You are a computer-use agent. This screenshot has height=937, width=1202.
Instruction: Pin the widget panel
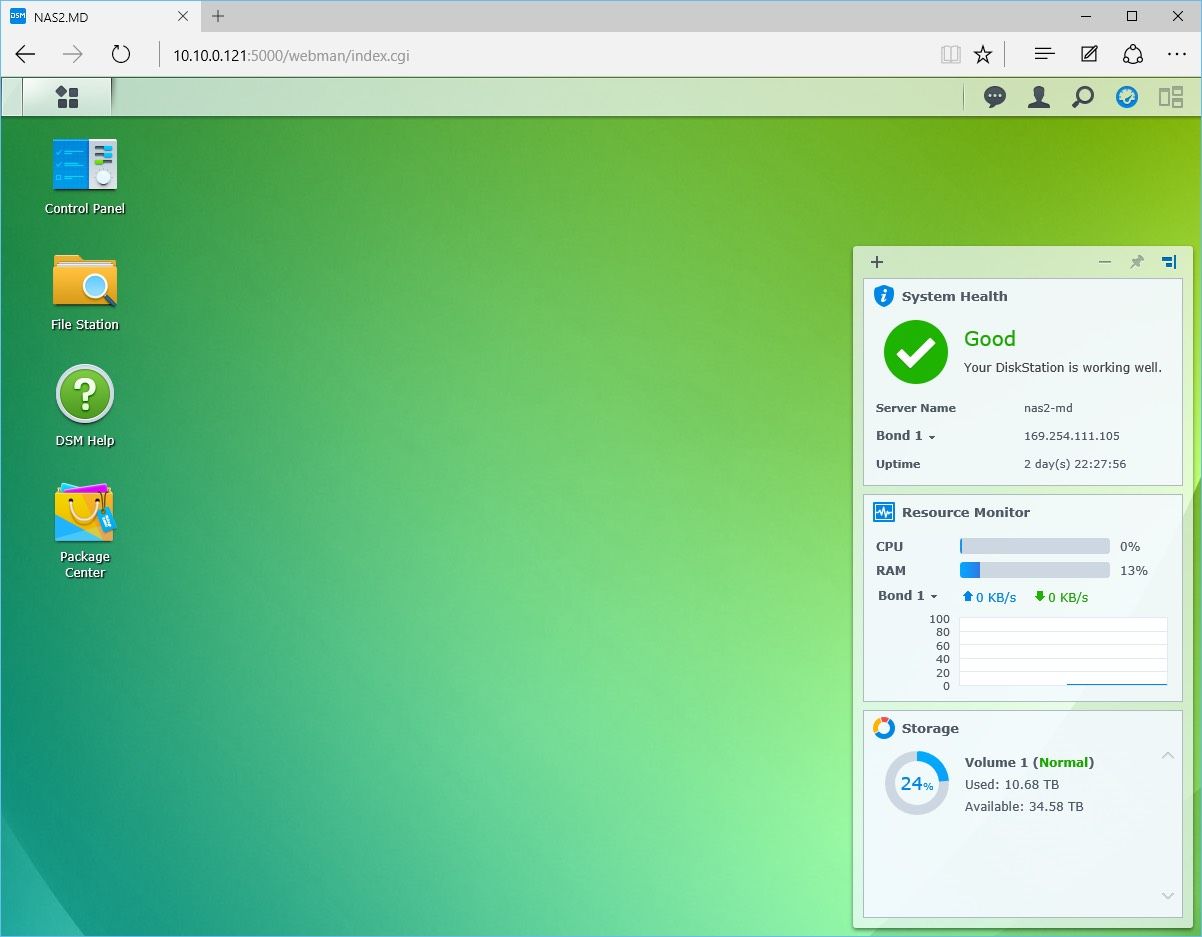(1137, 262)
